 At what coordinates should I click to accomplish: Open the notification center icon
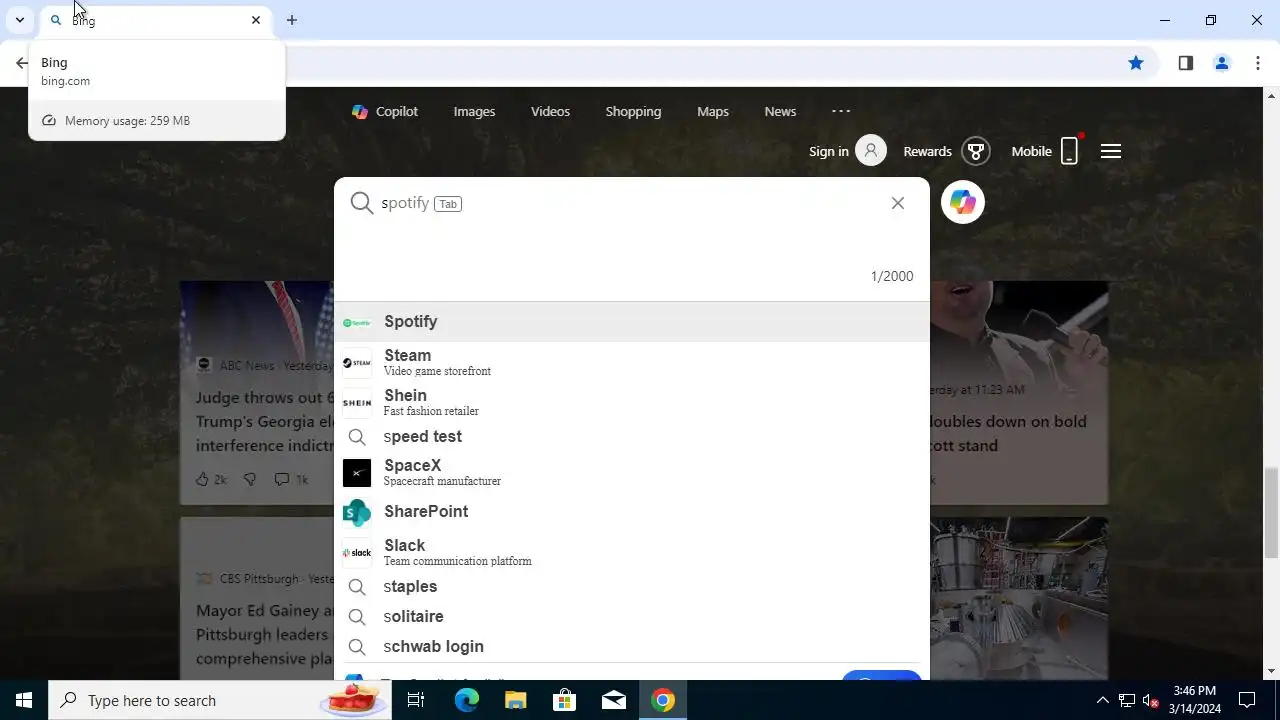1247,700
